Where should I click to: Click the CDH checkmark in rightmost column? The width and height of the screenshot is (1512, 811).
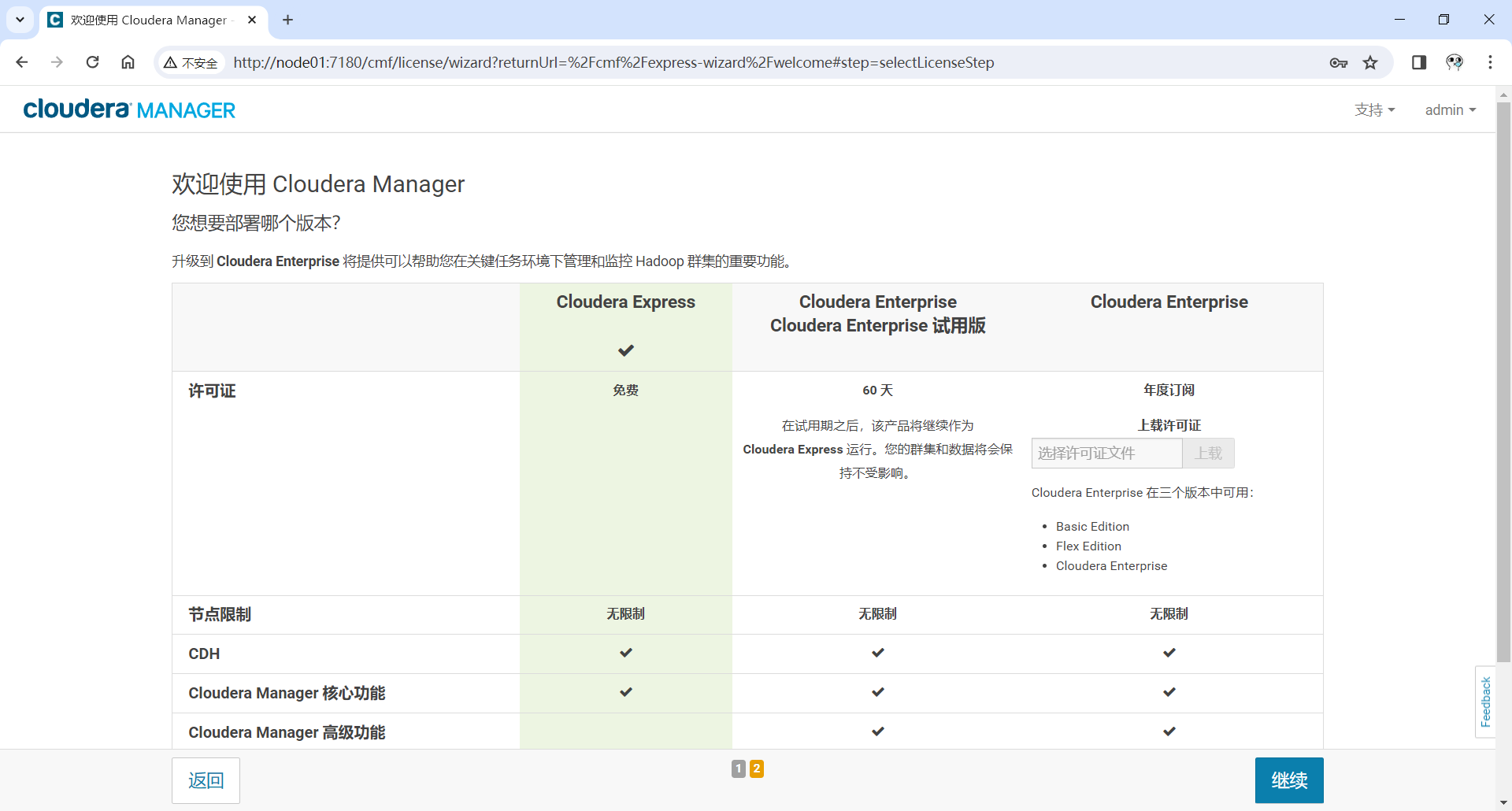pos(1169,653)
